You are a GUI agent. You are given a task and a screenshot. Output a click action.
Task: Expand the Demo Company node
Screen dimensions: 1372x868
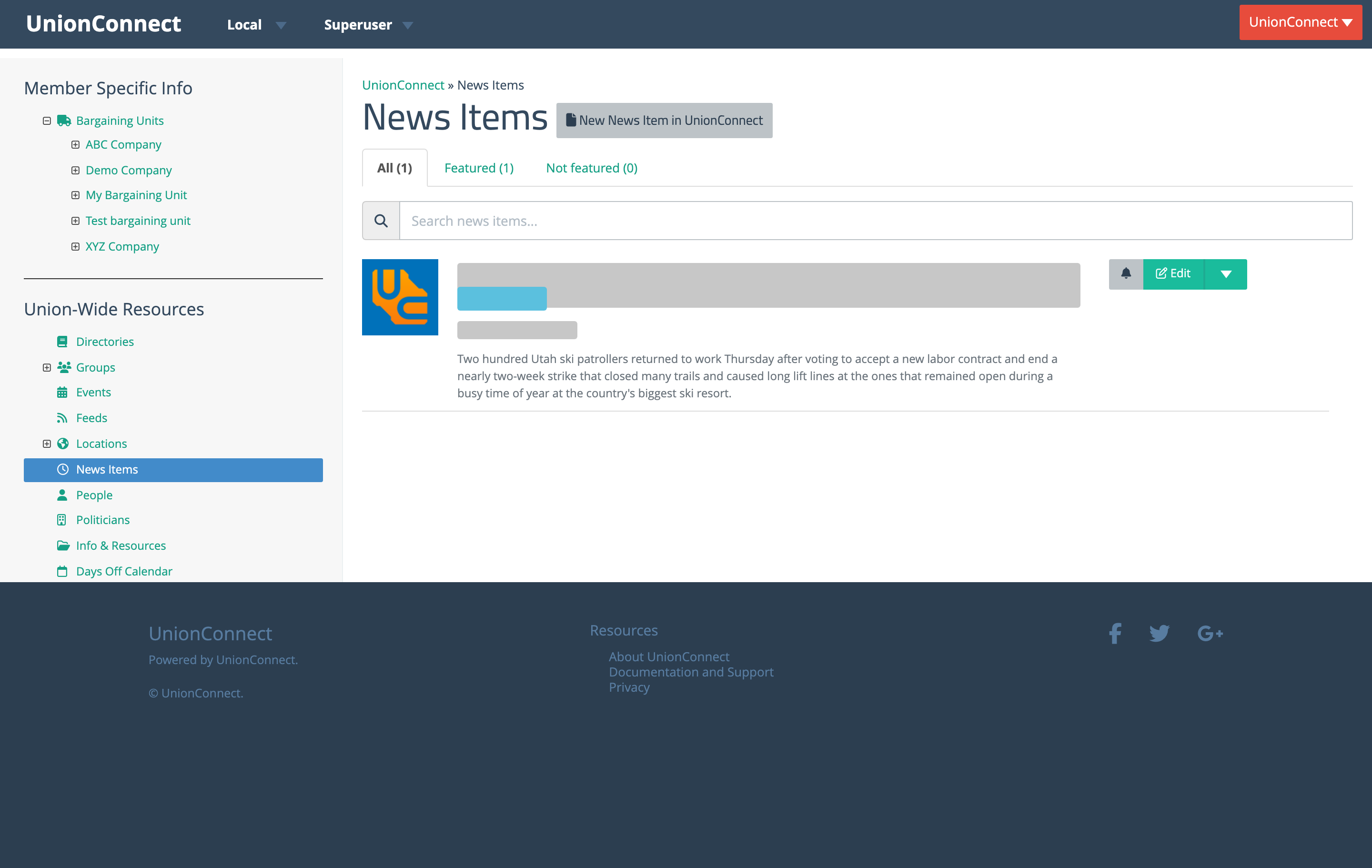coord(75,171)
